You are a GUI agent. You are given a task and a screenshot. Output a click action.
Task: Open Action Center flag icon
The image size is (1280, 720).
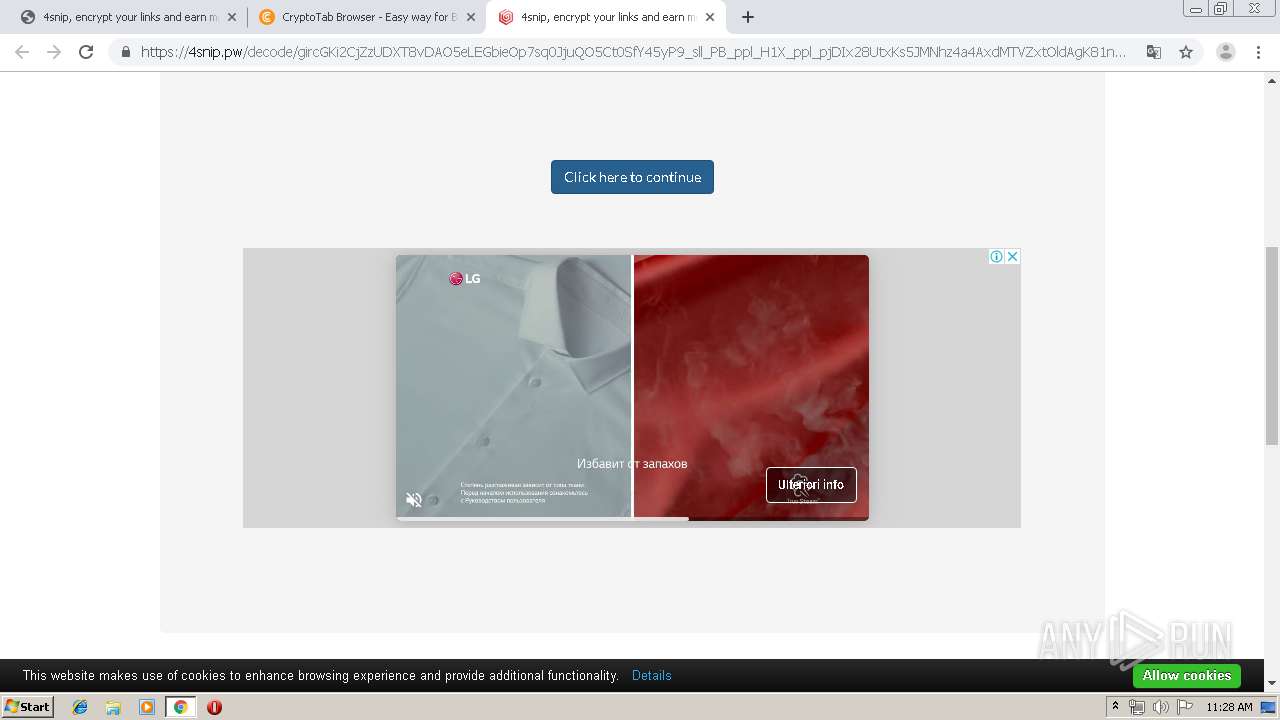click(x=1185, y=707)
